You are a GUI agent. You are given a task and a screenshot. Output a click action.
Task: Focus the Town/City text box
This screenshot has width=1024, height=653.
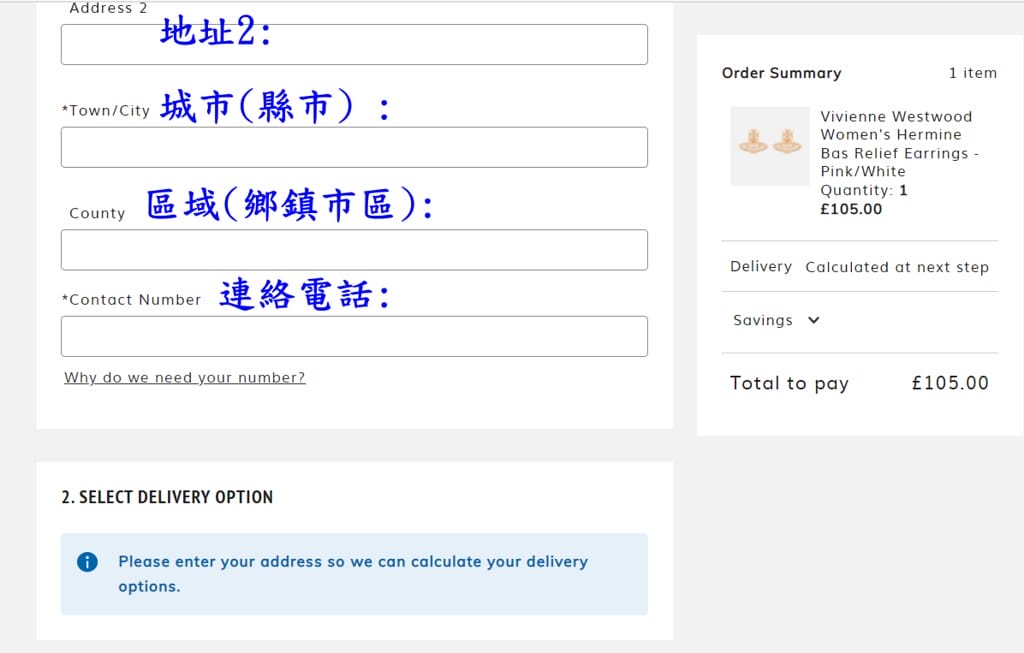click(x=354, y=147)
